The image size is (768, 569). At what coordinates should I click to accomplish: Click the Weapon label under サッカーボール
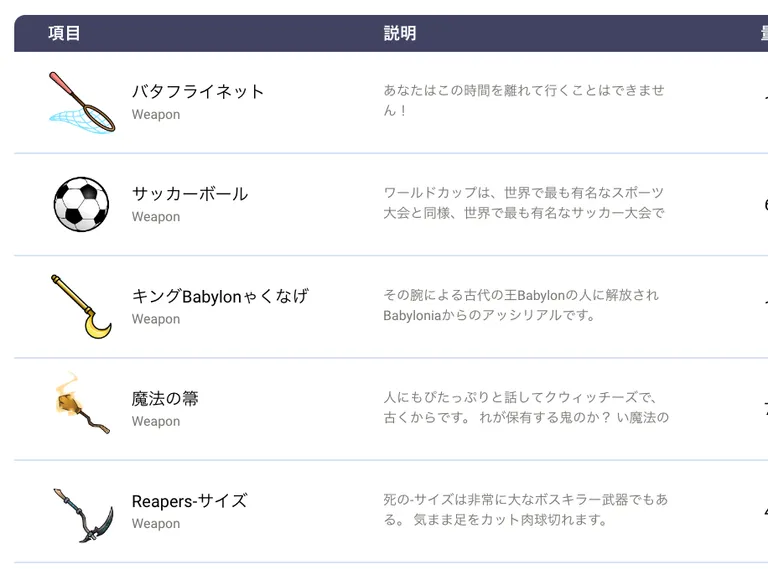[x=156, y=217]
